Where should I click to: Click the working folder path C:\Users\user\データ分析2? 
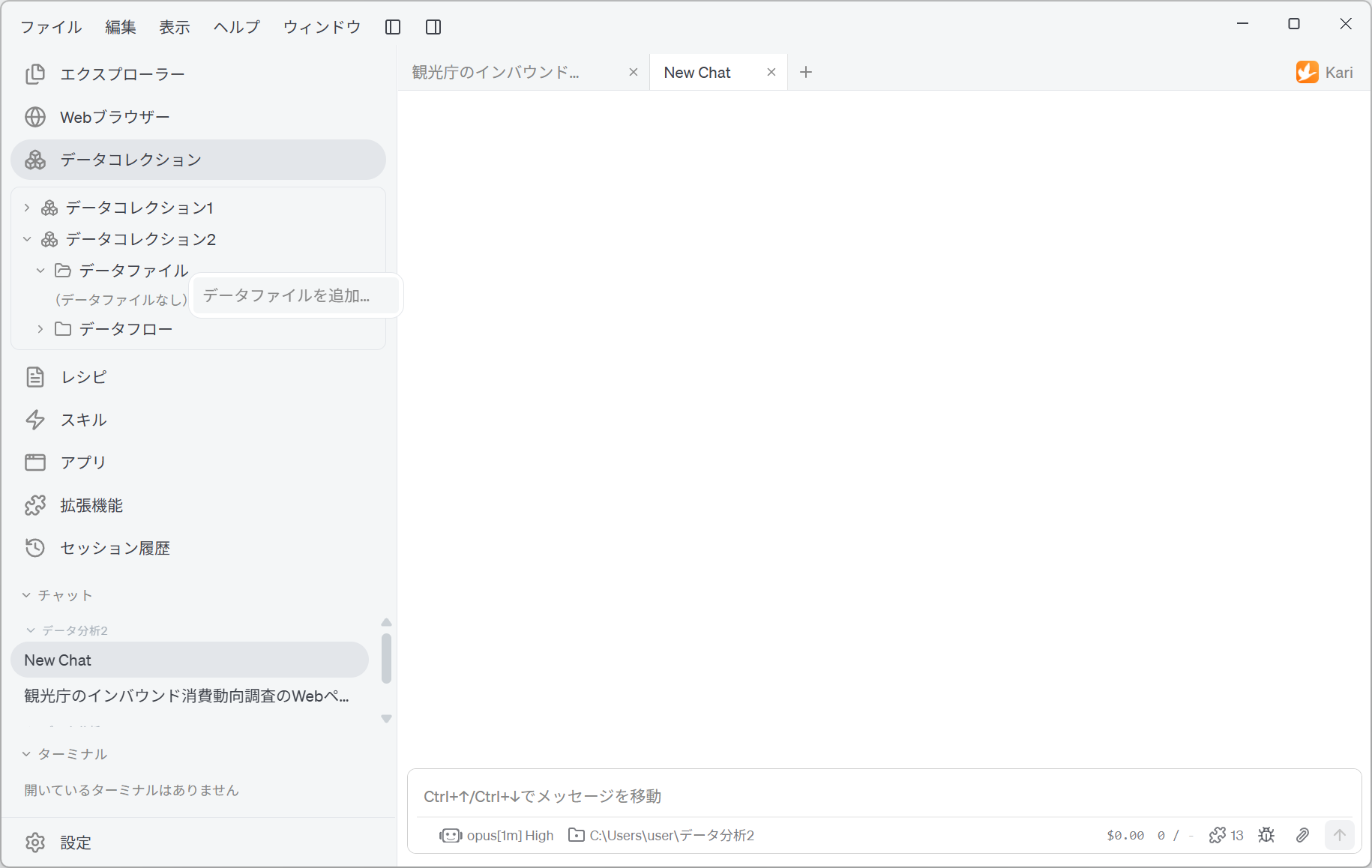(661, 835)
